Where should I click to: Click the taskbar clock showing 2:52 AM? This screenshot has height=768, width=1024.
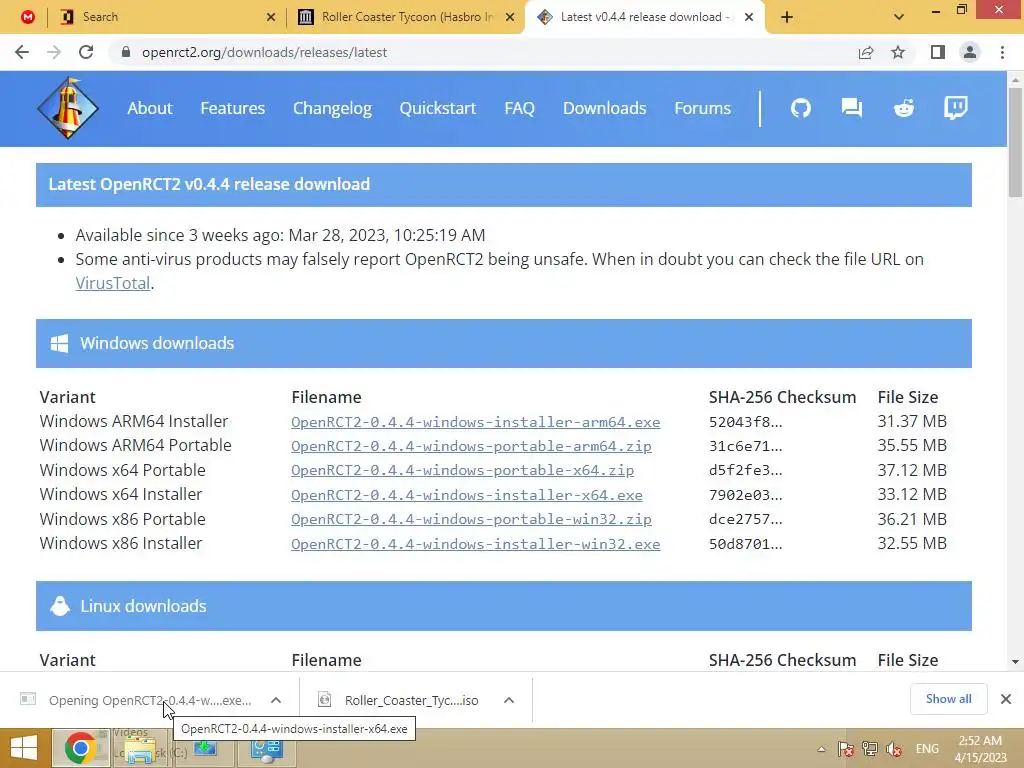[980, 749]
